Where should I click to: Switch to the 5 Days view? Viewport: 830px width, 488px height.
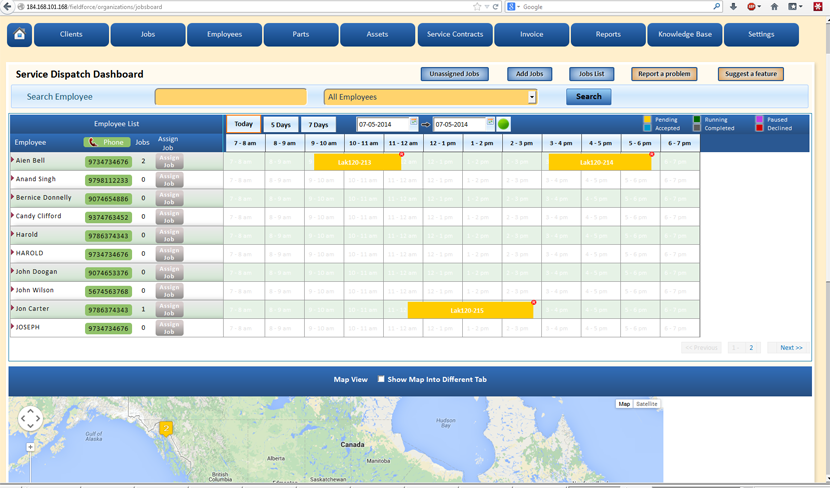point(281,125)
